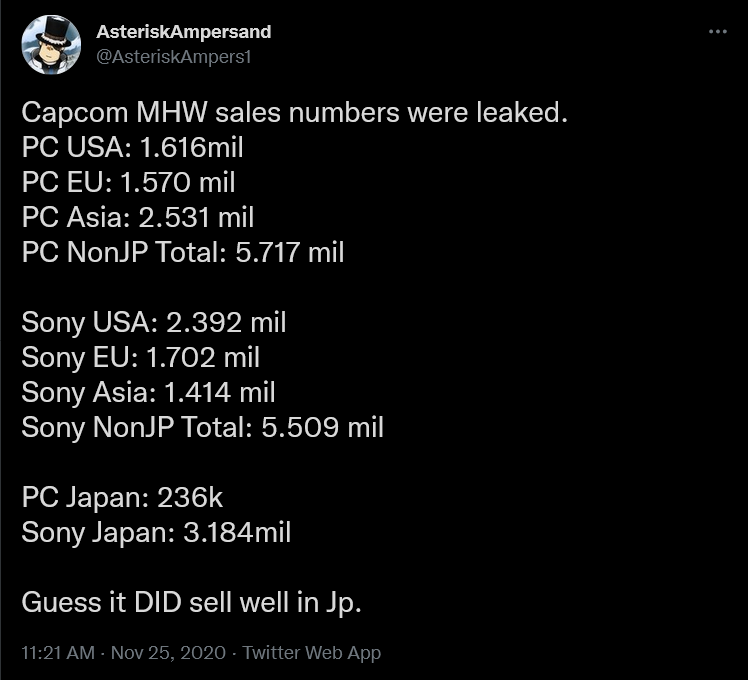
Task: Select the 'PC Asia: 2.531 mil' line
Action: tap(138, 217)
